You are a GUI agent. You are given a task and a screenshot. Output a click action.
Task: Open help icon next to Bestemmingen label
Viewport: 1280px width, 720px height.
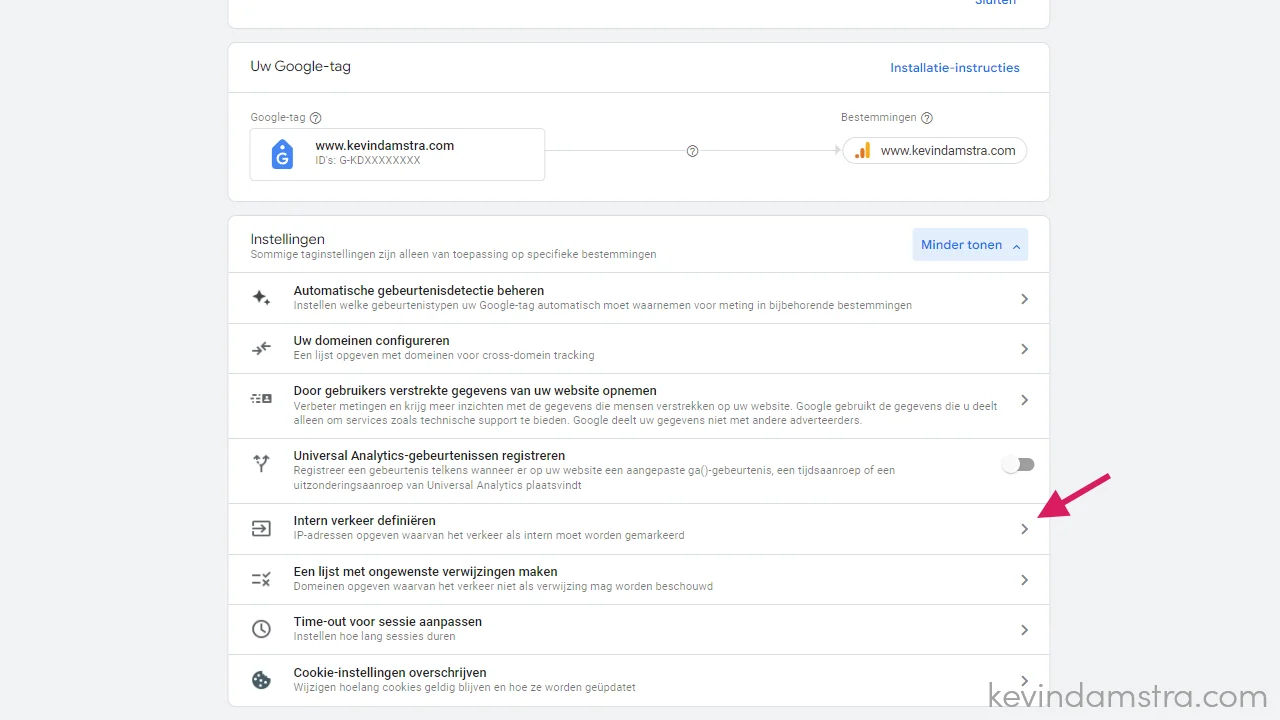tap(927, 118)
